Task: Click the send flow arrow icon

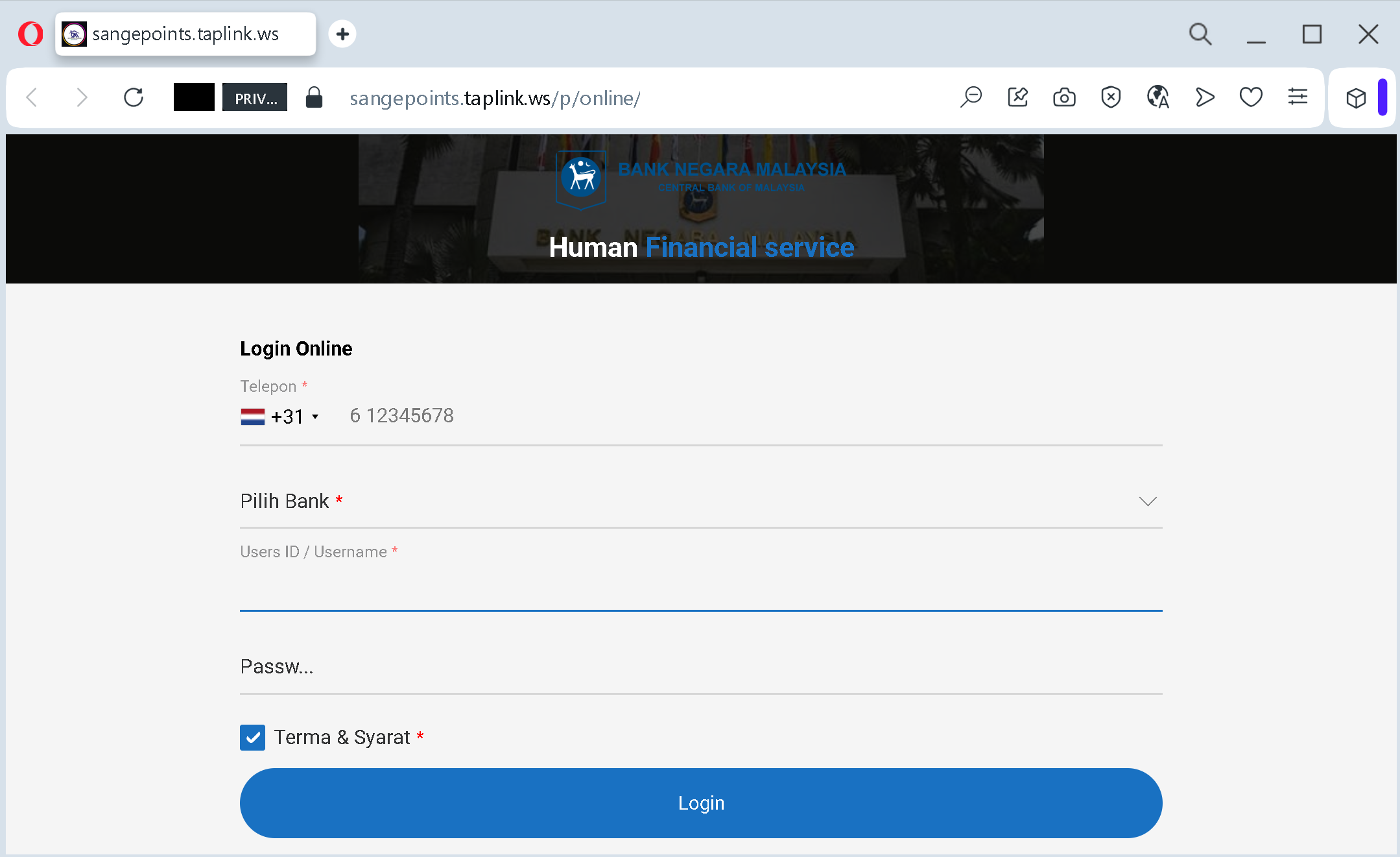Action: click(x=1204, y=97)
